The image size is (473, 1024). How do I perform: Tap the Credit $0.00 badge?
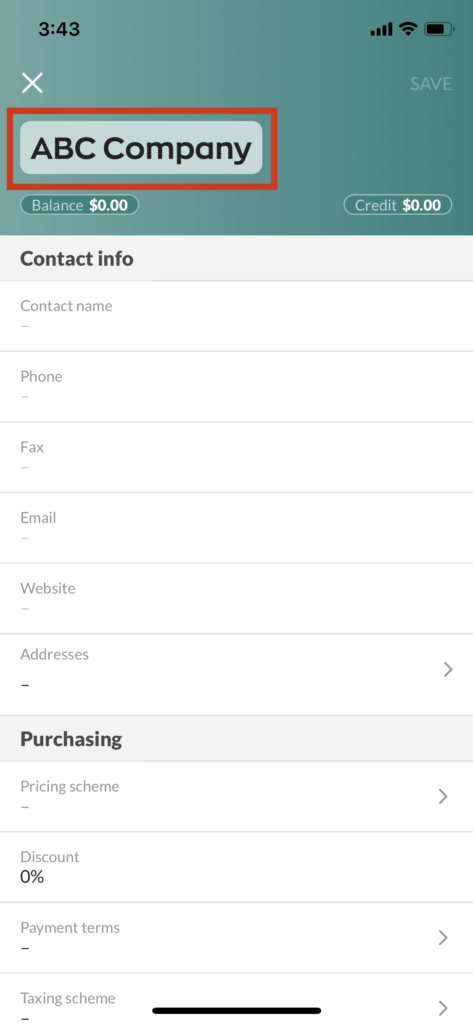398,205
